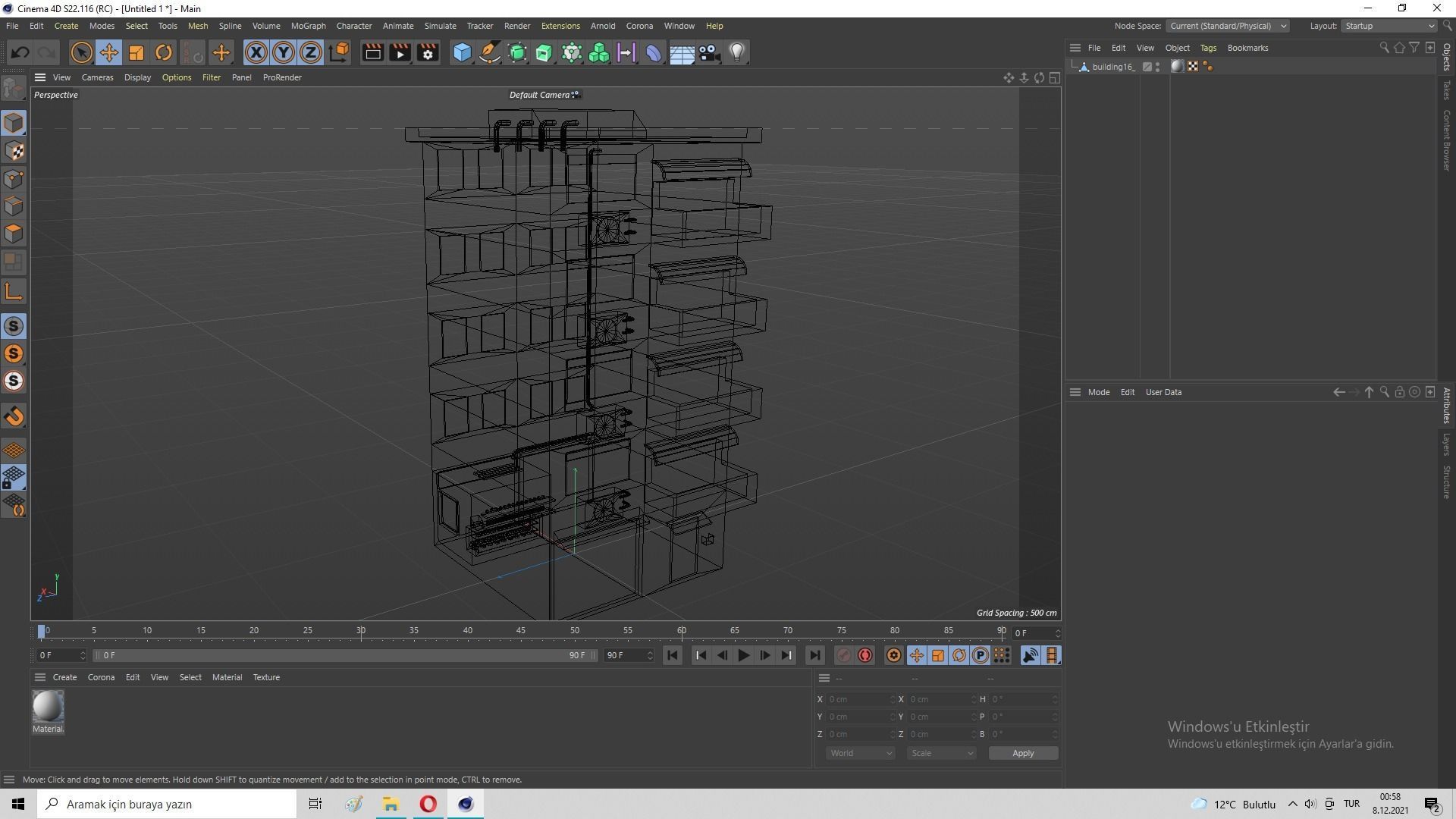Image resolution: width=1456 pixels, height=819 pixels.
Task: Open the Simulate menu
Action: pyautogui.click(x=440, y=26)
